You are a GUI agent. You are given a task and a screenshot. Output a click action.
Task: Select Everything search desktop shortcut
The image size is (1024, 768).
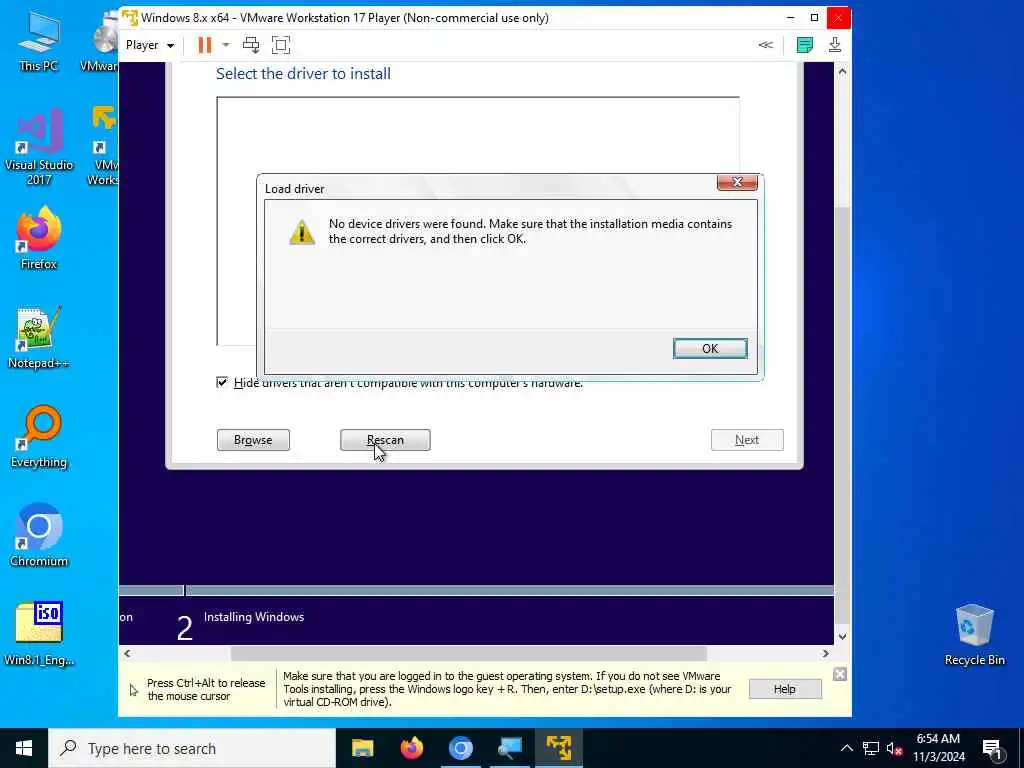coord(39,437)
